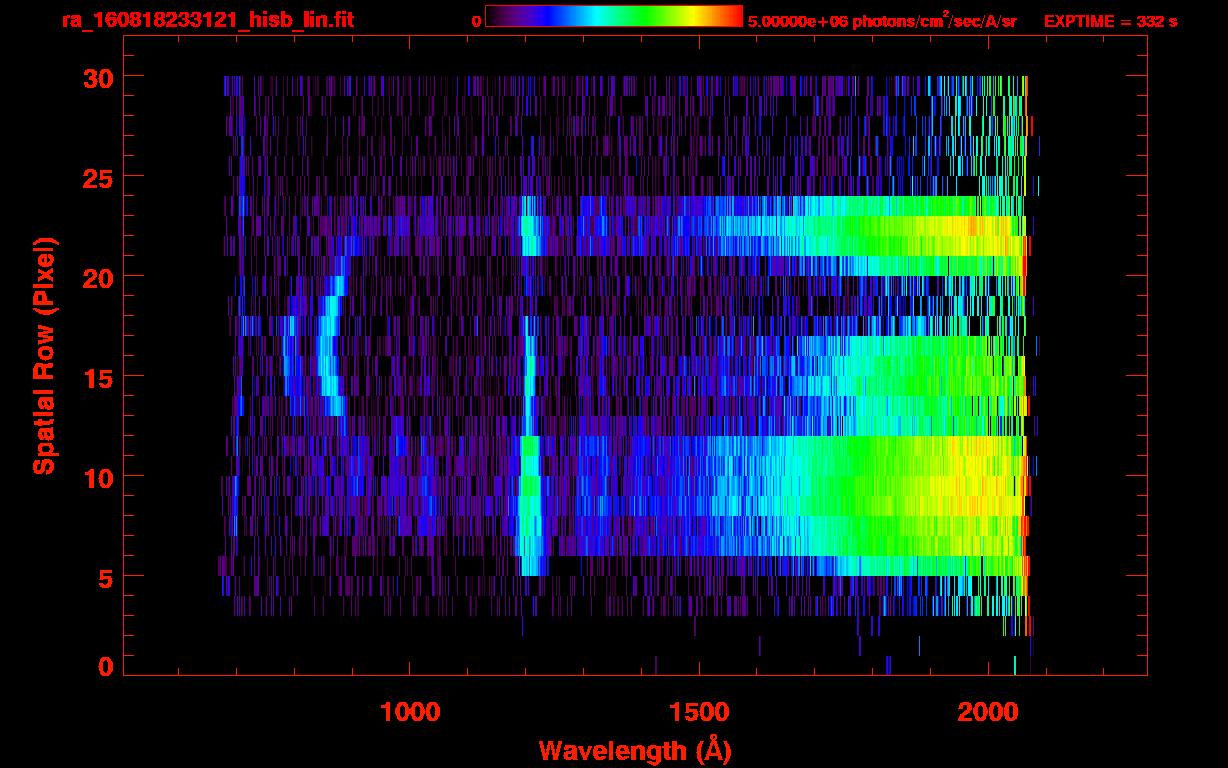Click the color bar minimum value 0
The image size is (1228, 768).
pos(476,21)
